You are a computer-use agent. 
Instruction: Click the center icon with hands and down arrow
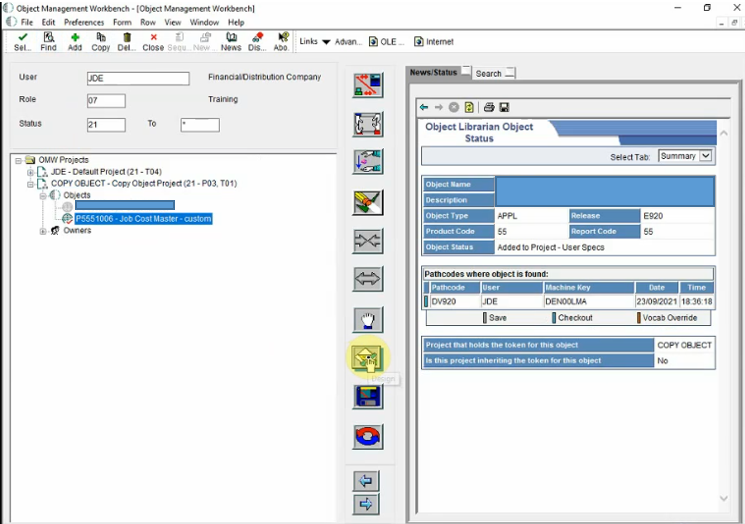point(368,162)
